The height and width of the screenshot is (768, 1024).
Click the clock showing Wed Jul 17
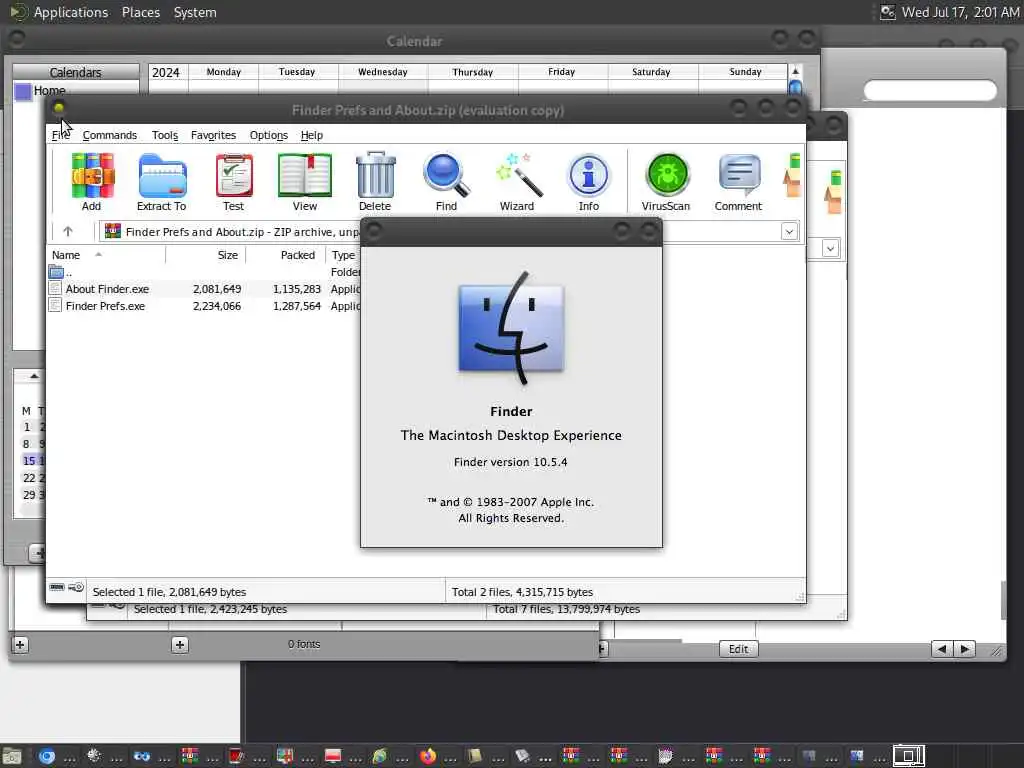[960, 12]
